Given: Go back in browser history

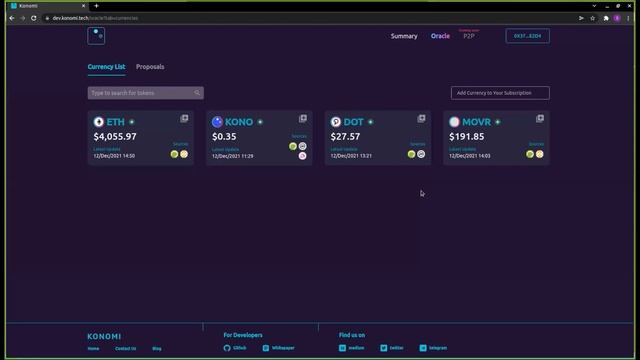Looking at the screenshot, I should point(12,18).
